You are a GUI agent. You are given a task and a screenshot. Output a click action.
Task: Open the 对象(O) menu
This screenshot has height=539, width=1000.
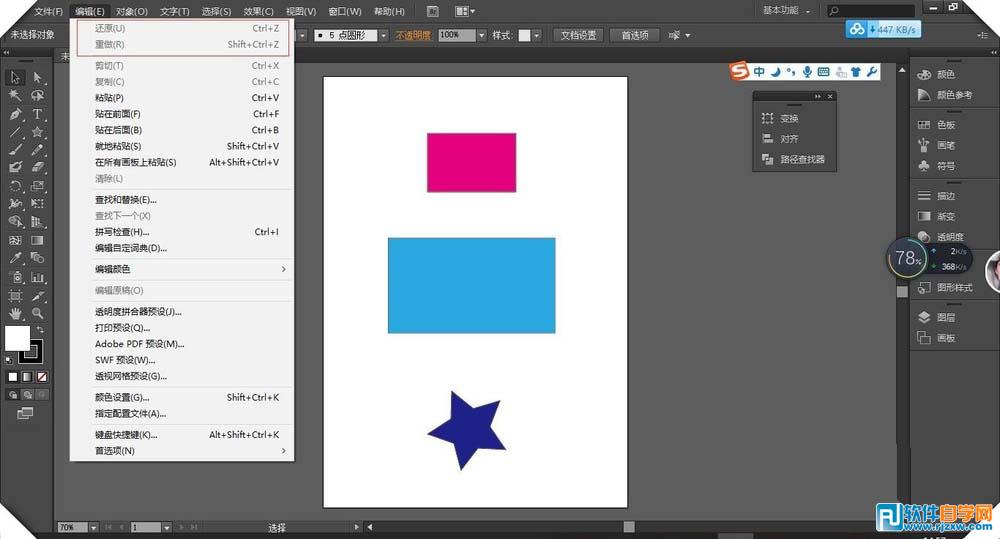pyautogui.click(x=131, y=11)
